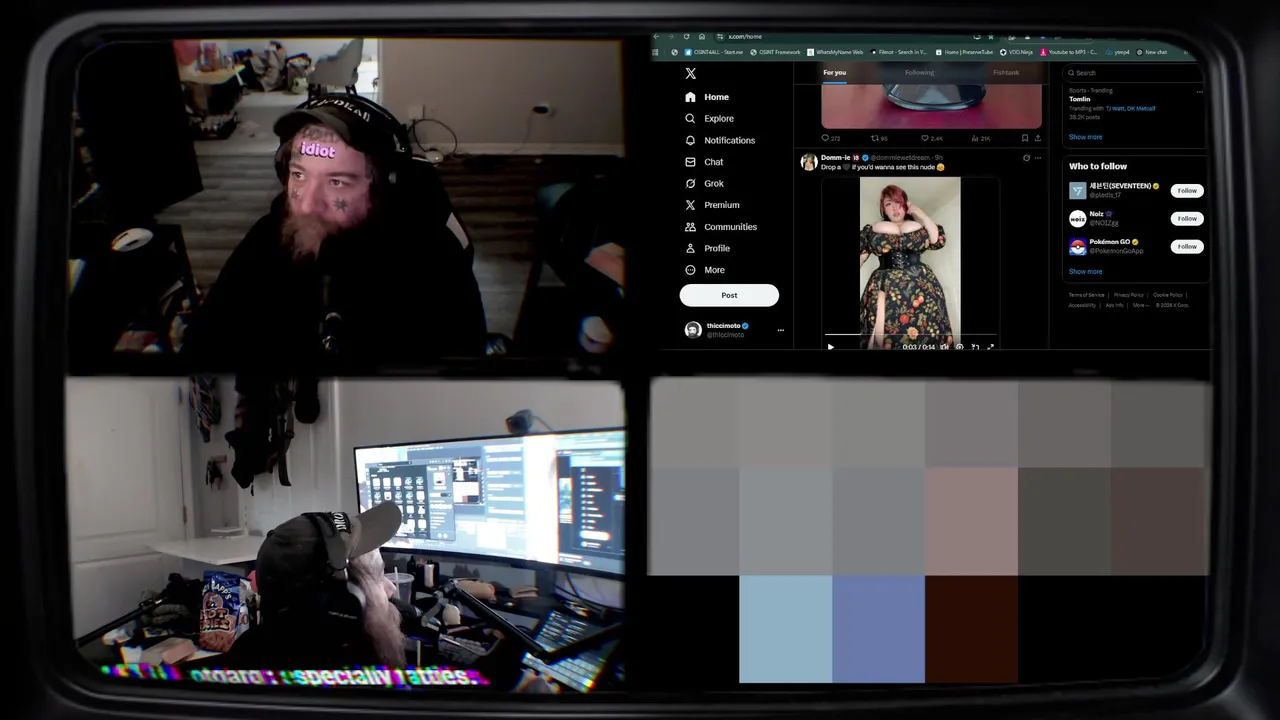Open the More circle icon

point(690,270)
